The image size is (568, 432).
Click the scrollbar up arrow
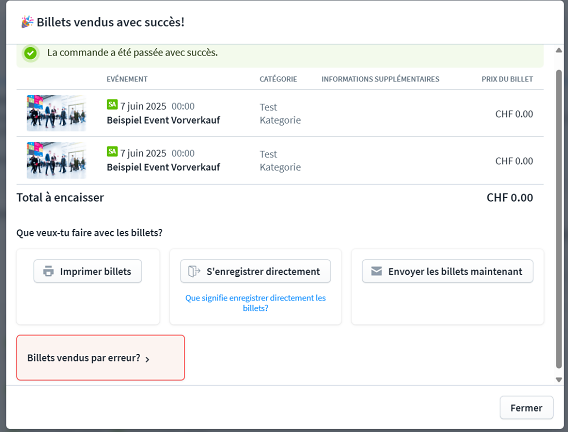(x=559, y=50)
